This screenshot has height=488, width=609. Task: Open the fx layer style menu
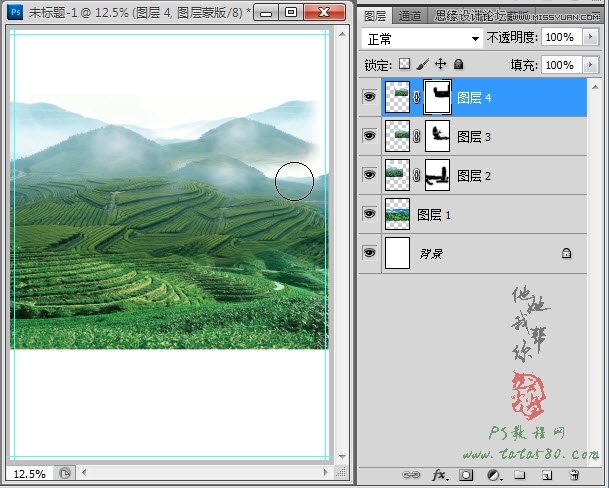click(x=439, y=475)
